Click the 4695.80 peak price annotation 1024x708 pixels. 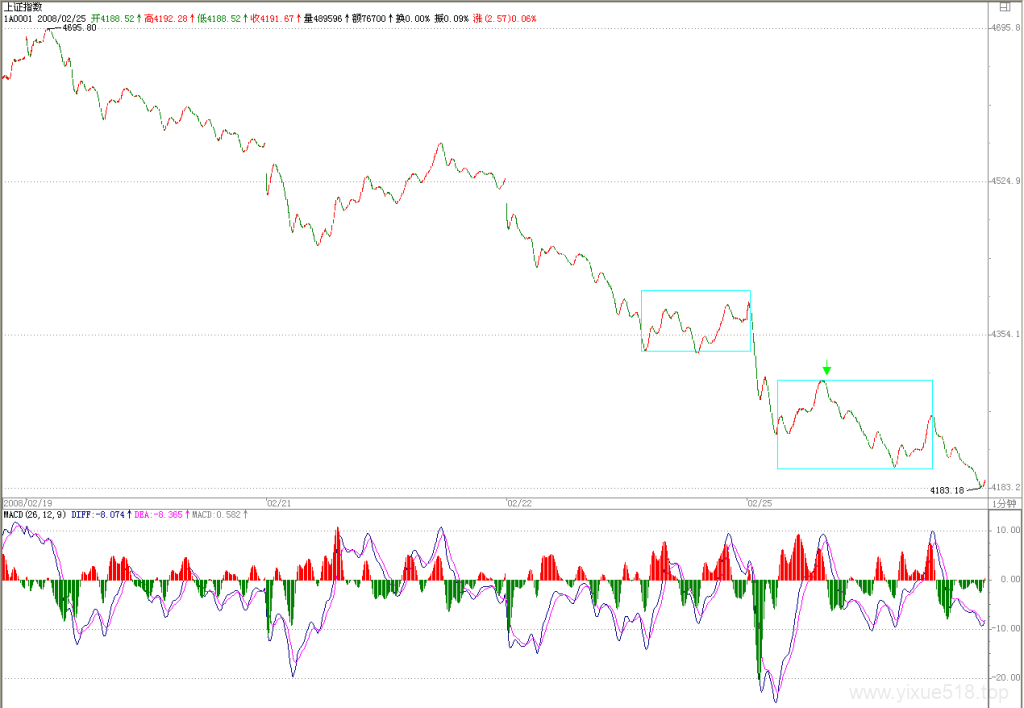[x=79, y=28]
